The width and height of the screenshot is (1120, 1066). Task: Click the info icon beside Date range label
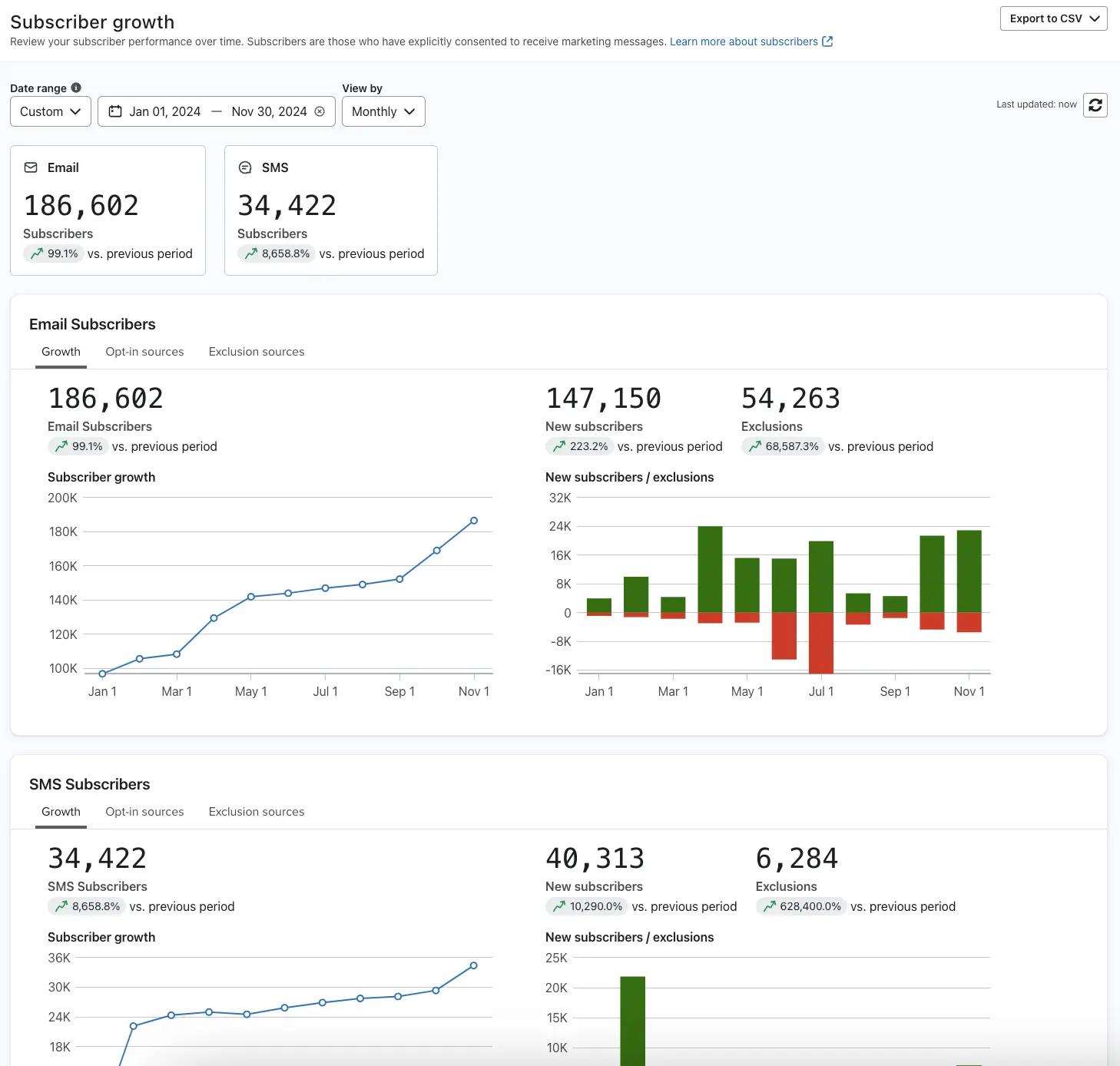76,87
